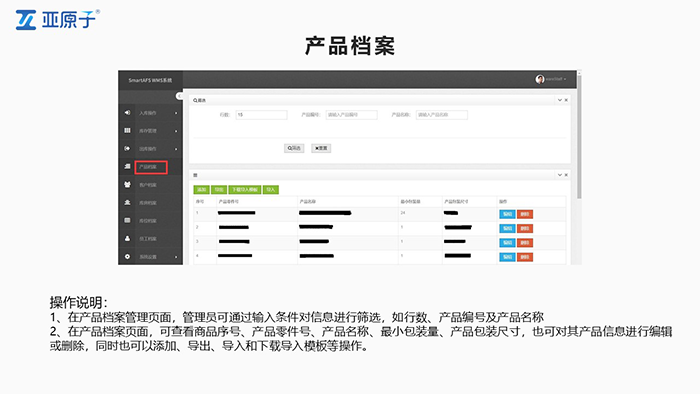Viewport: 700px width, 394px height.
Task: Click the 亚原子 logo
Action: [58, 20]
